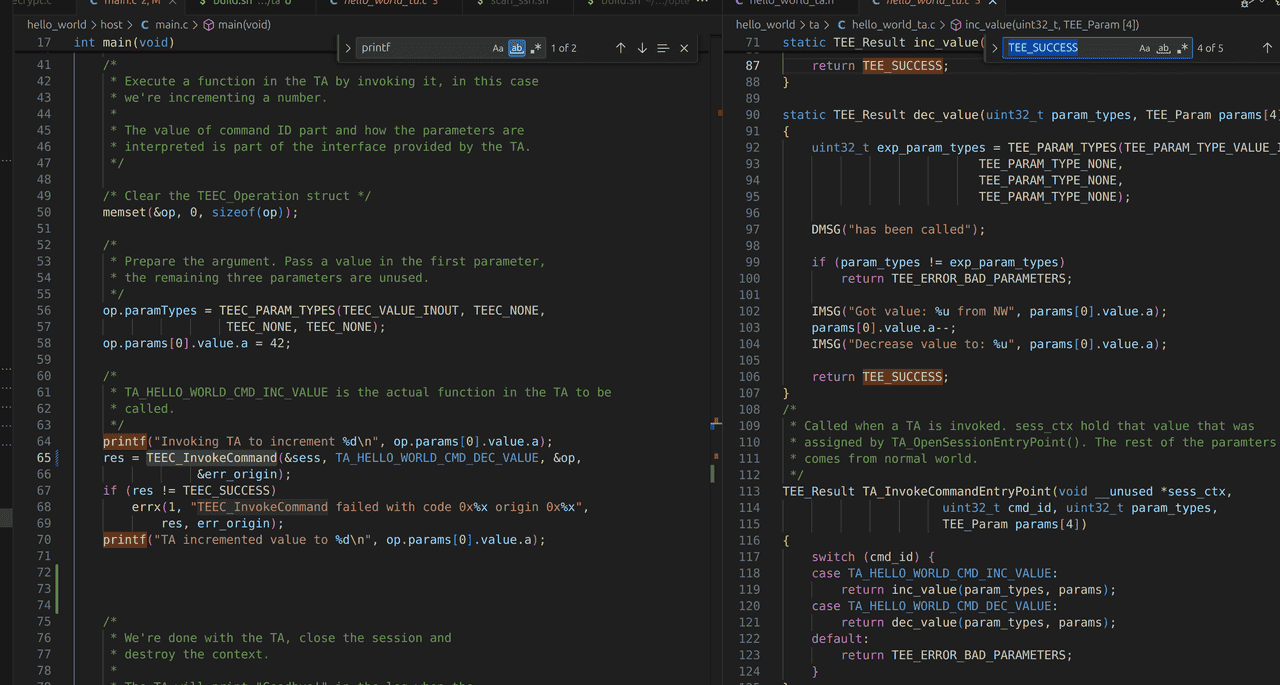Expand replace field in TEE_SUCCESS find widget

click(x=994, y=48)
